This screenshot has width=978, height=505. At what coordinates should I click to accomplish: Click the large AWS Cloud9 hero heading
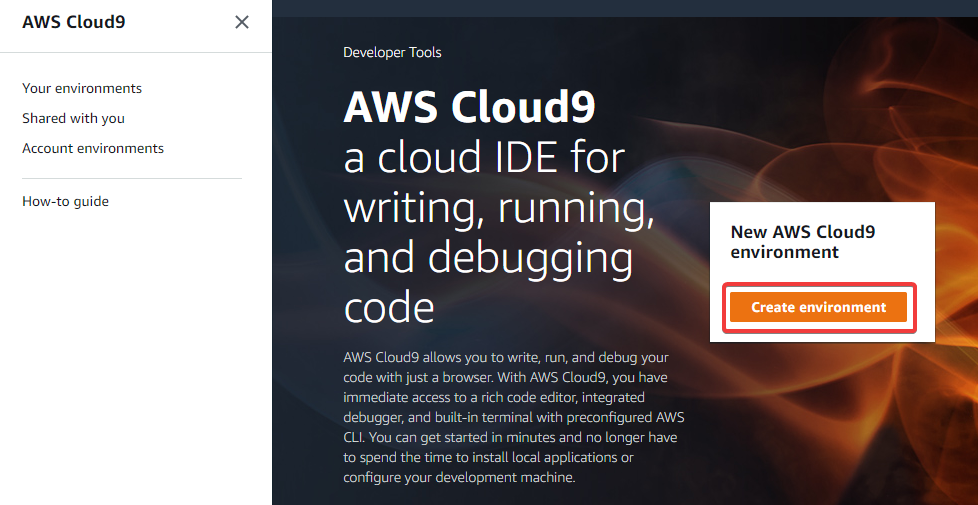pyautogui.click(x=469, y=107)
